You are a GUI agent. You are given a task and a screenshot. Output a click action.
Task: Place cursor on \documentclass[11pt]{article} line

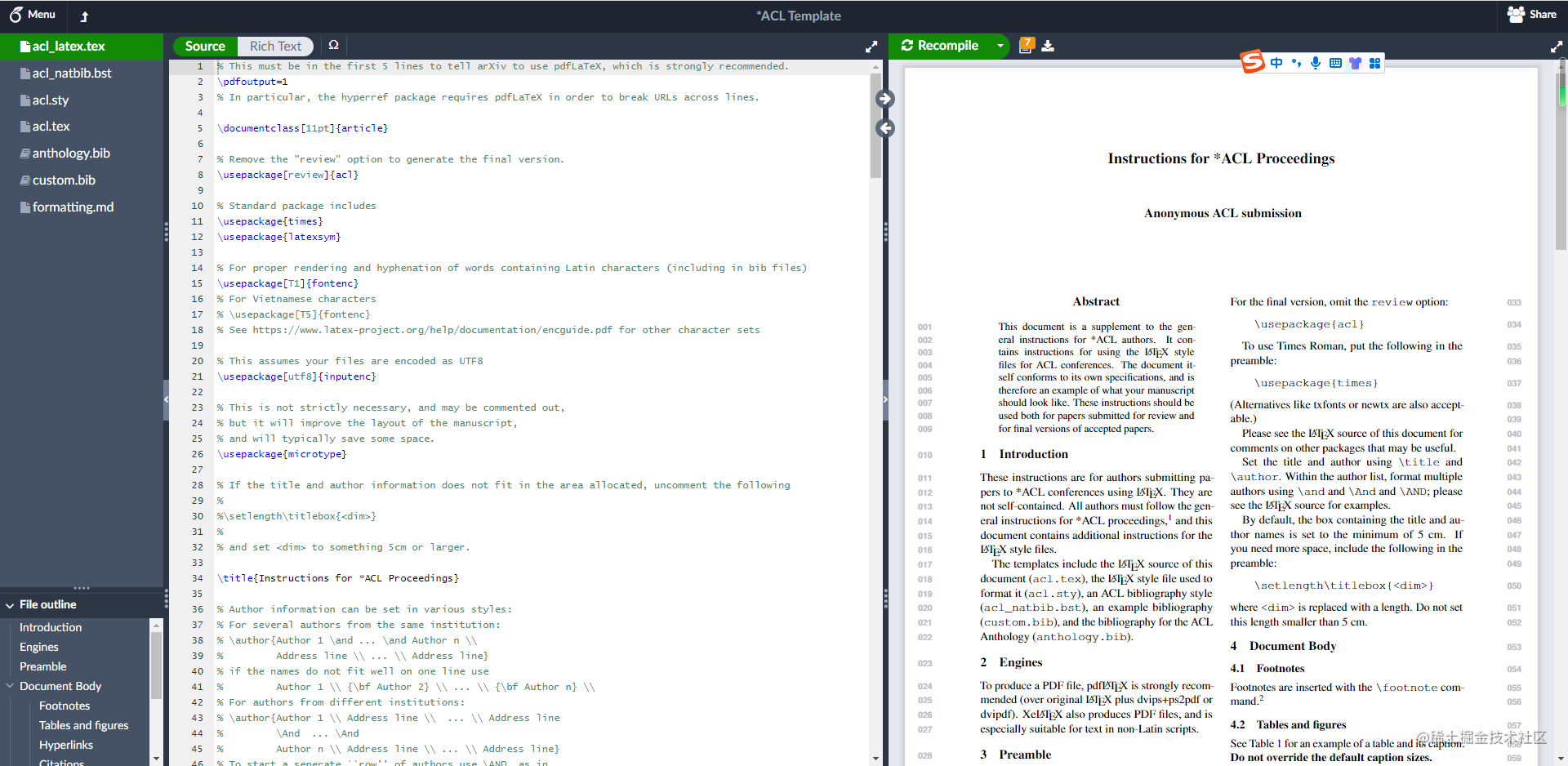tap(302, 128)
